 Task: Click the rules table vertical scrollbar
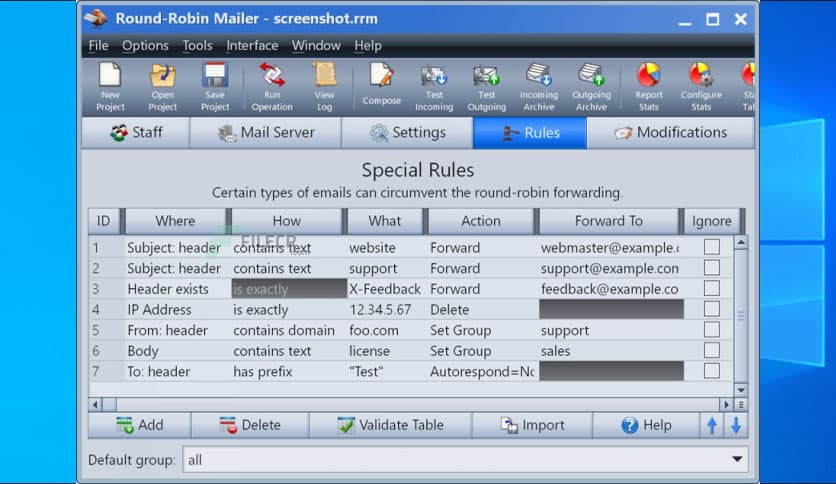pos(741,315)
